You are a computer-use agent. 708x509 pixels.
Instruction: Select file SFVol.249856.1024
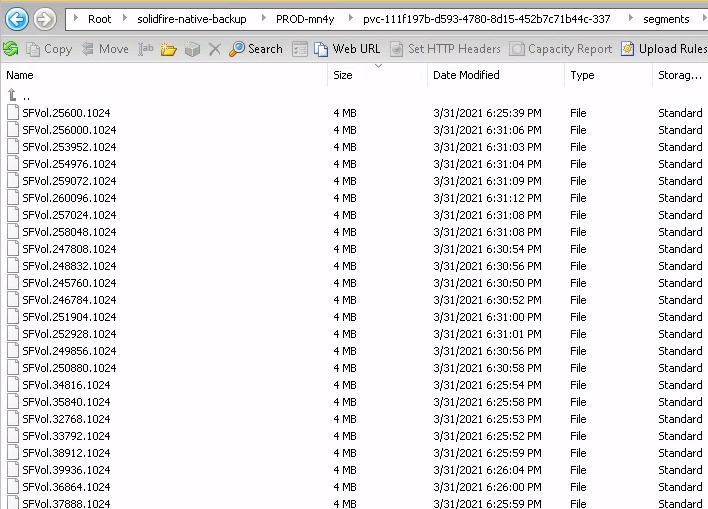pyautogui.click(x=69, y=351)
